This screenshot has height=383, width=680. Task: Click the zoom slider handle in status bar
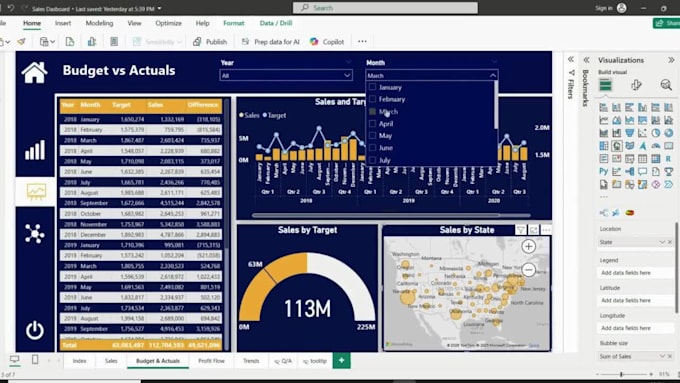(x=621, y=374)
